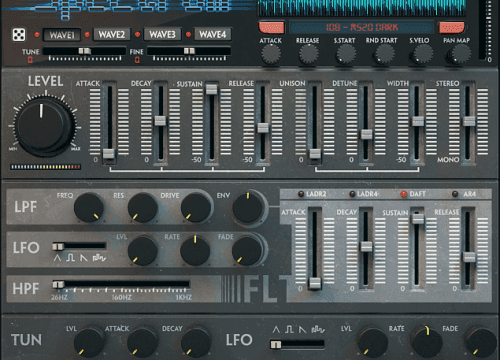Click the small red icon under TUNE
The image size is (500, 360).
pyautogui.click(x=30, y=60)
